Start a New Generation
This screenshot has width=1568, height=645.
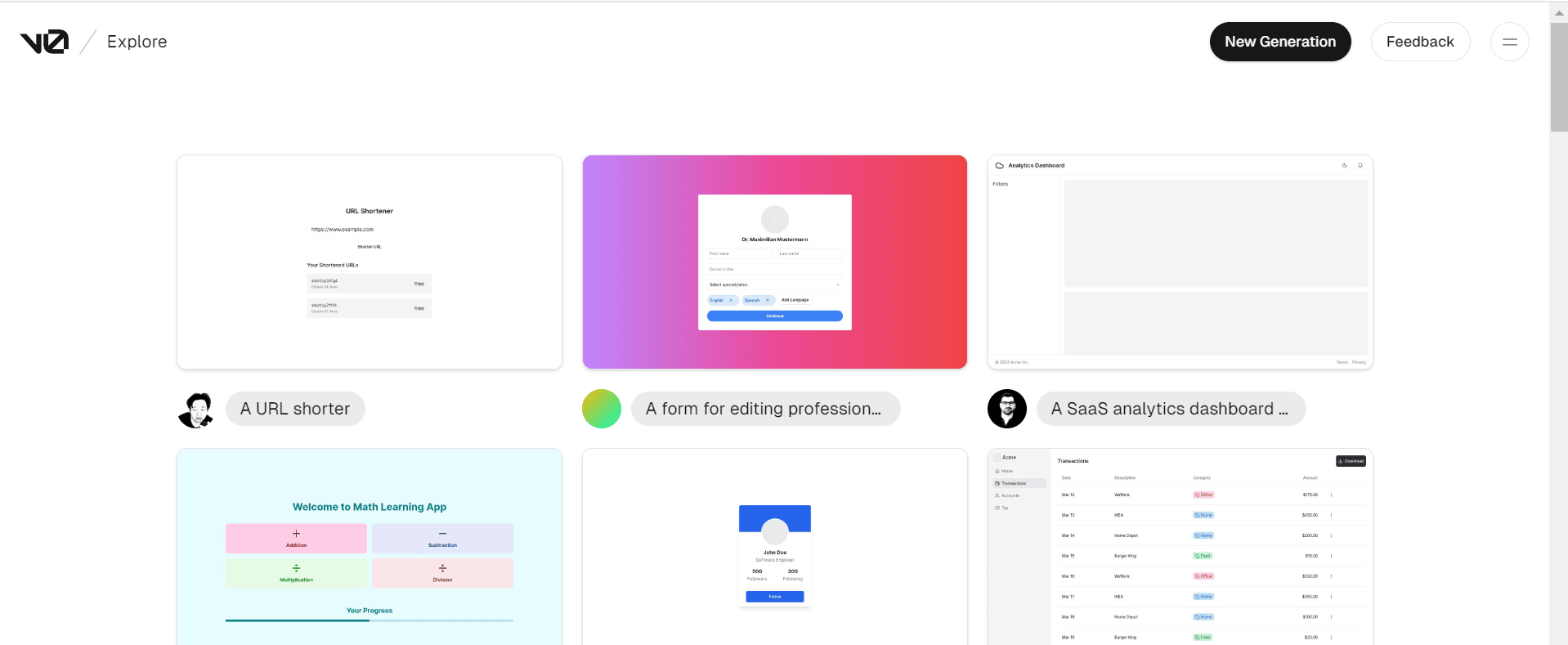1280,42
